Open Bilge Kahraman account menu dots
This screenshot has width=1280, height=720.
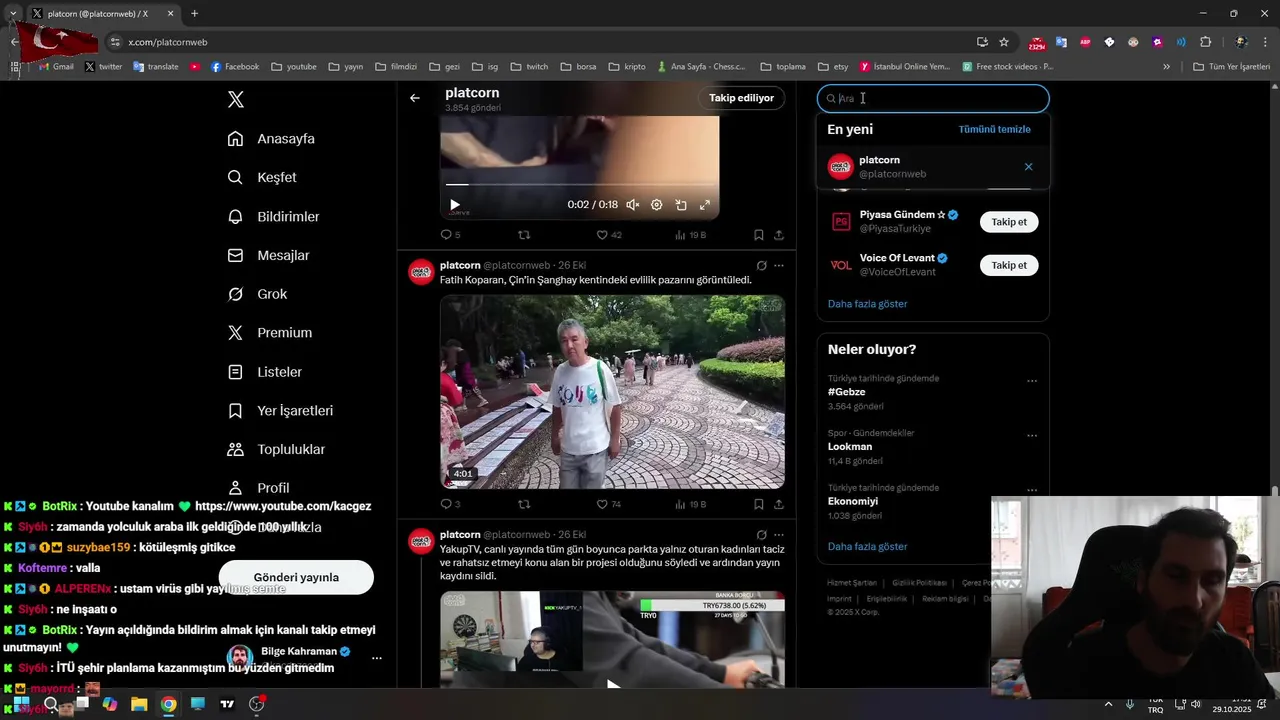(377, 658)
